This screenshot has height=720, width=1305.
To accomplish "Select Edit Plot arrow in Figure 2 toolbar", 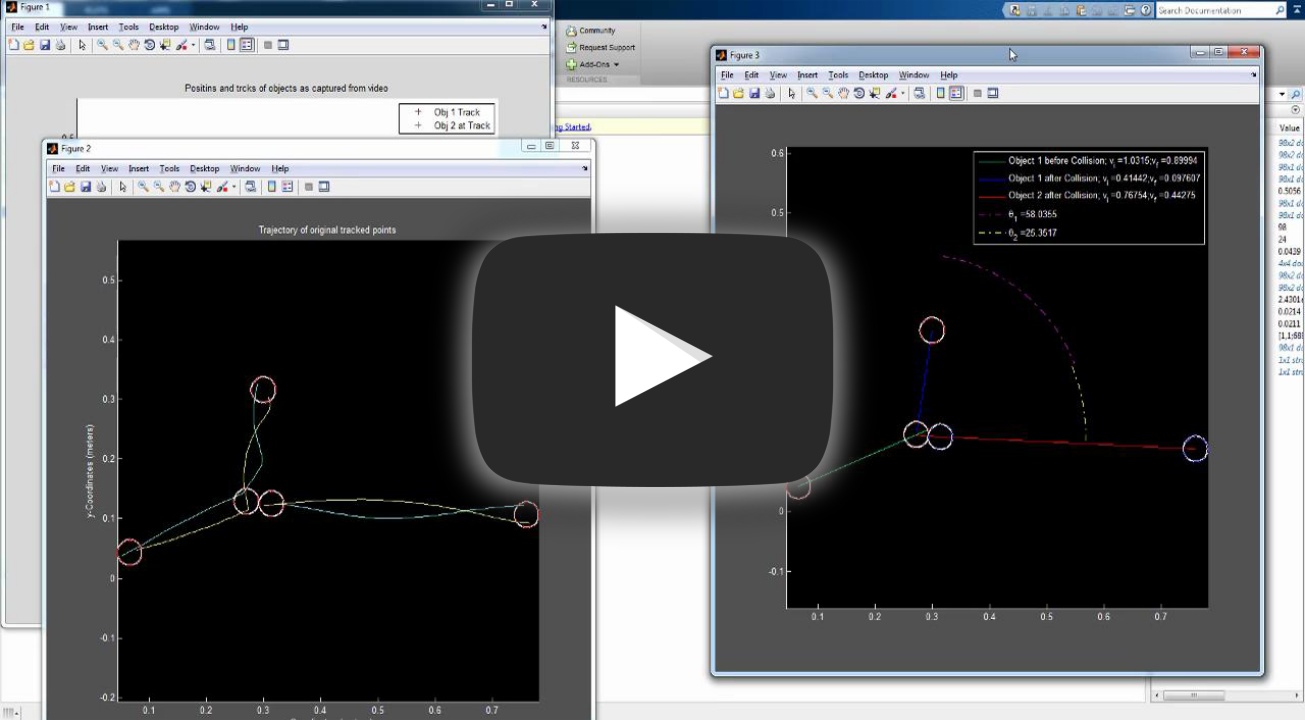I will (123, 186).
